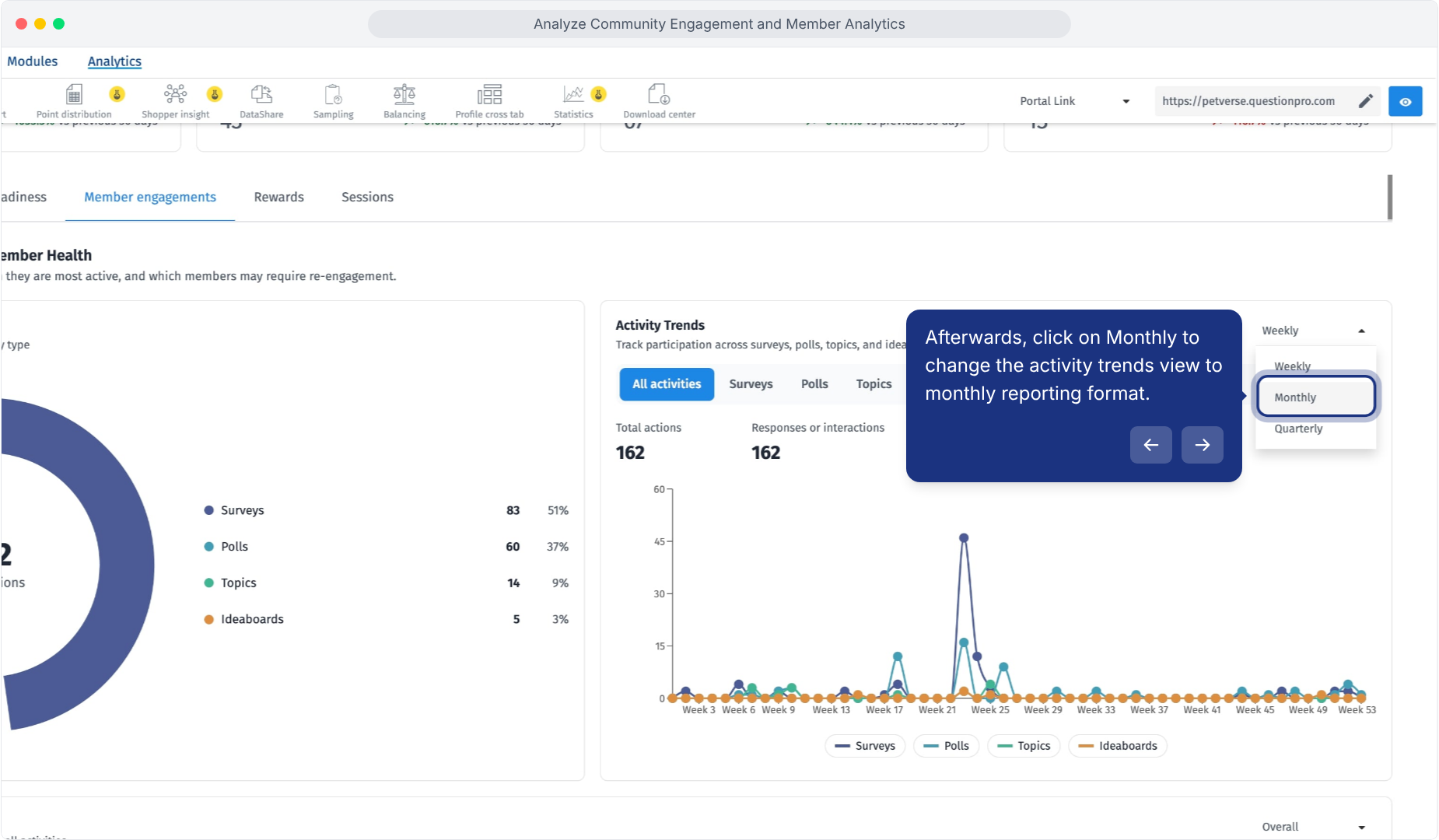This screenshot has height=840, width=1439.
Task: Toggle the Polls series in chart legend
Action: [x=946, y=746]
